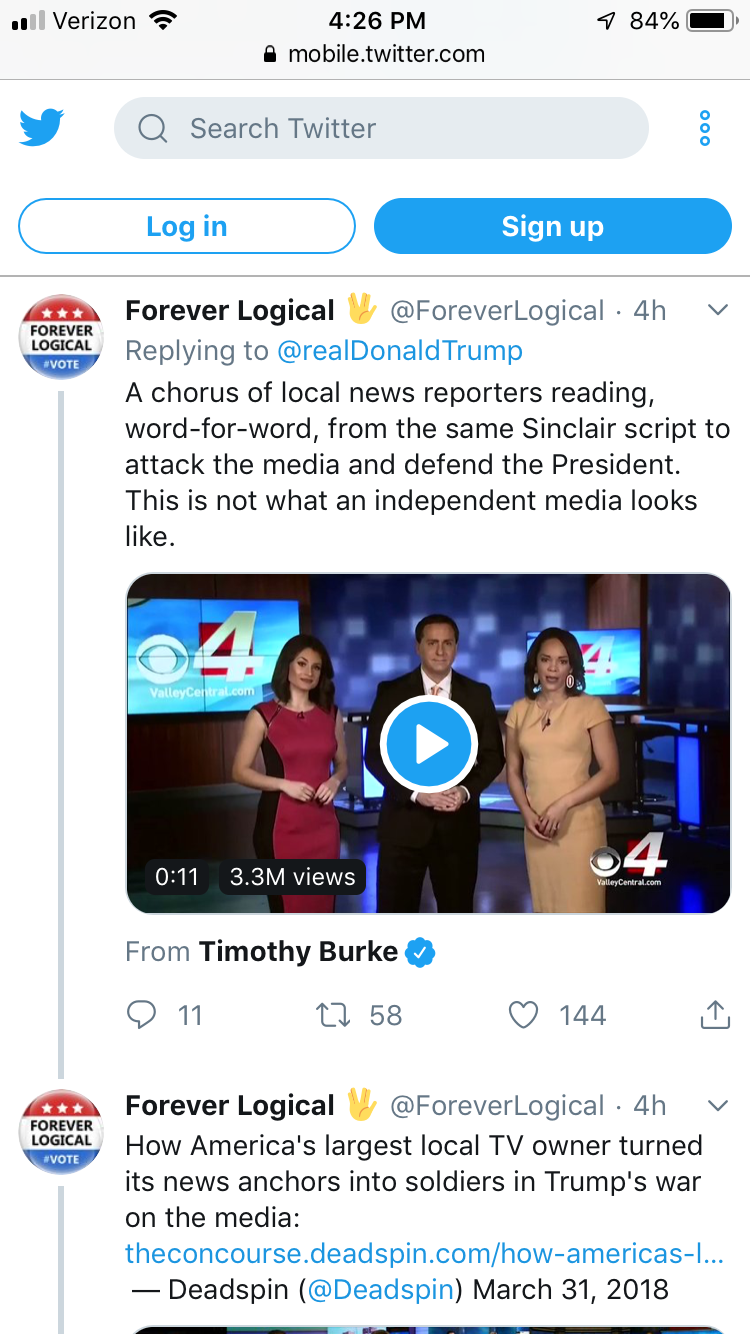Tap the share icon under the video tweet
Image resolution: width=750 pixels, height=1334 pixels.
(714, 1015)
